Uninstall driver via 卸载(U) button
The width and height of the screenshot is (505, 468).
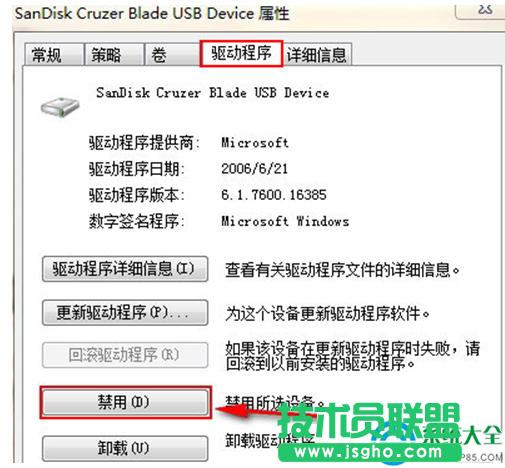(x=125, y=448)
